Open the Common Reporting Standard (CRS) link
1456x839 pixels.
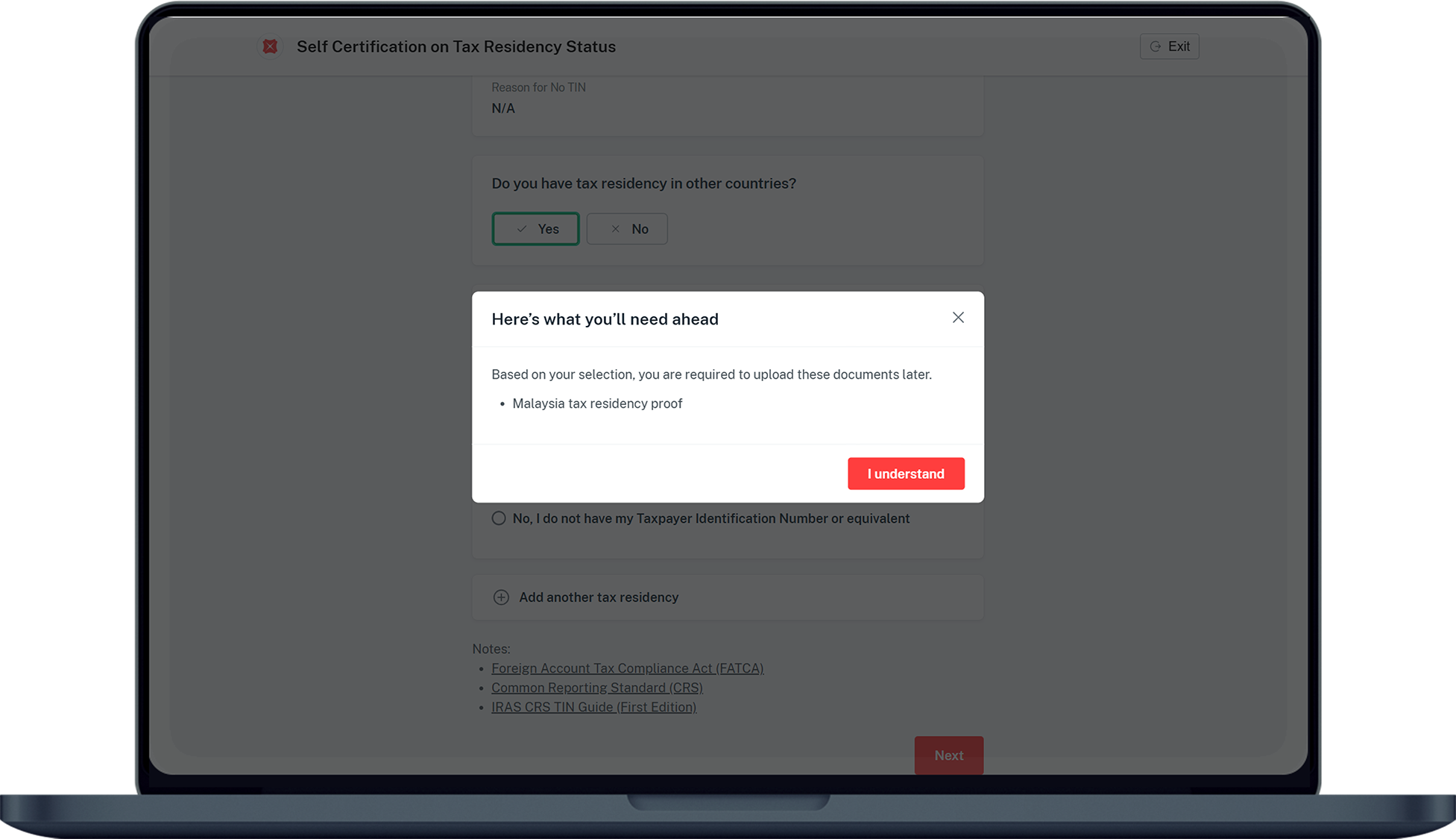(x=596, y=688)
